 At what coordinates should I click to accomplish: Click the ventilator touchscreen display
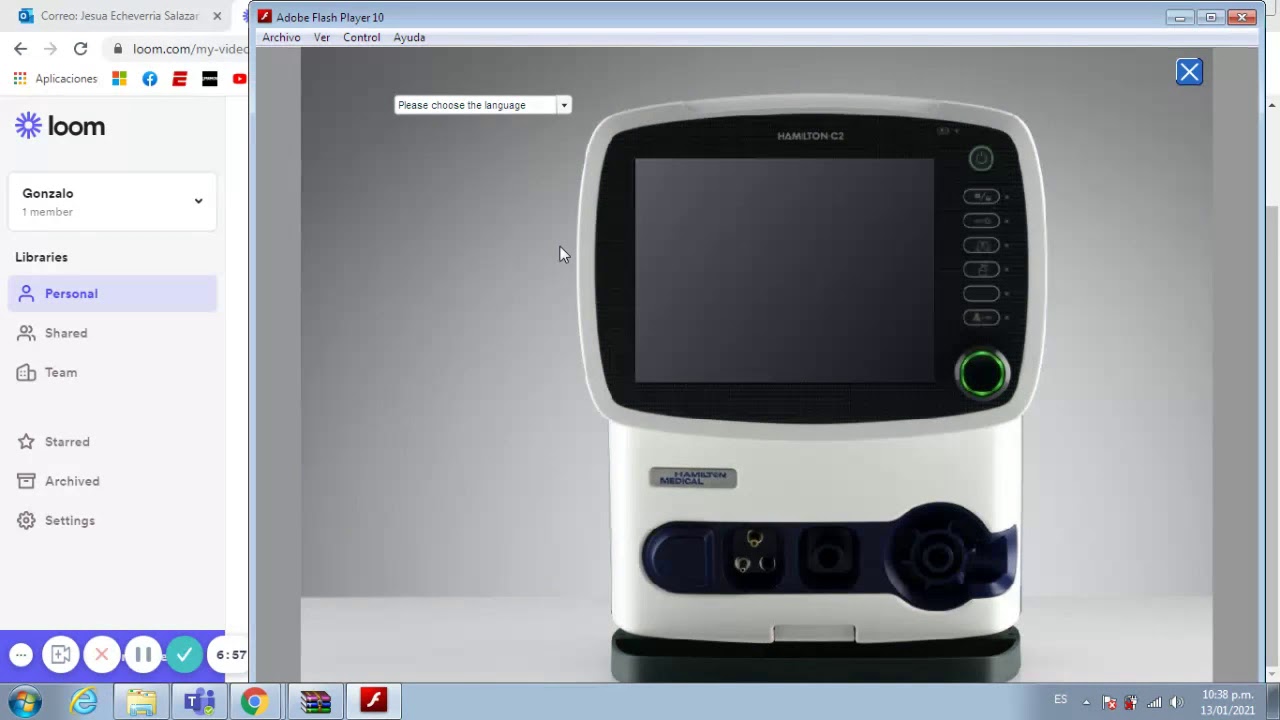tap(784, 270)
